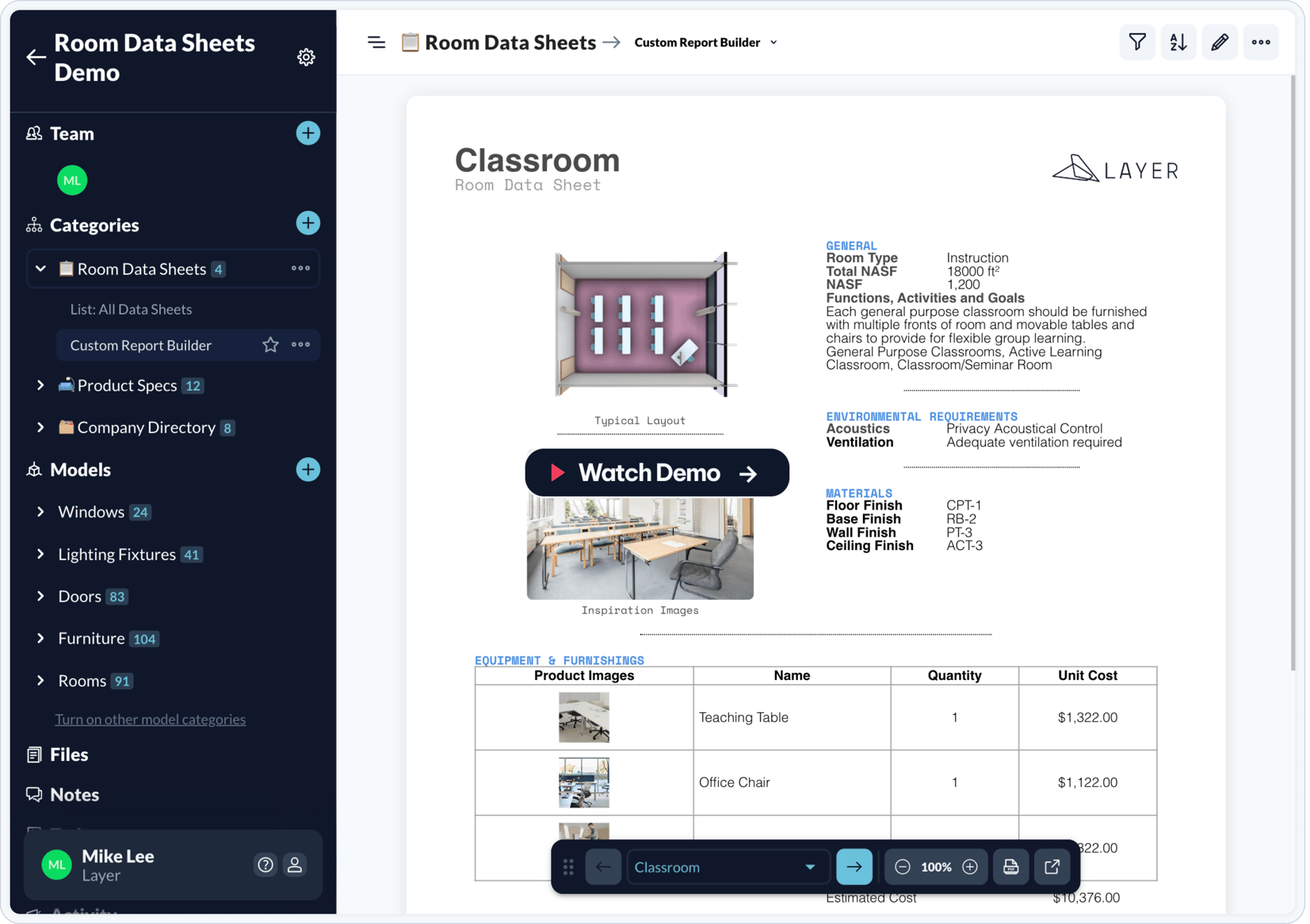Open report in external window
This screenshot has width=1310, height=924.
1052,867
